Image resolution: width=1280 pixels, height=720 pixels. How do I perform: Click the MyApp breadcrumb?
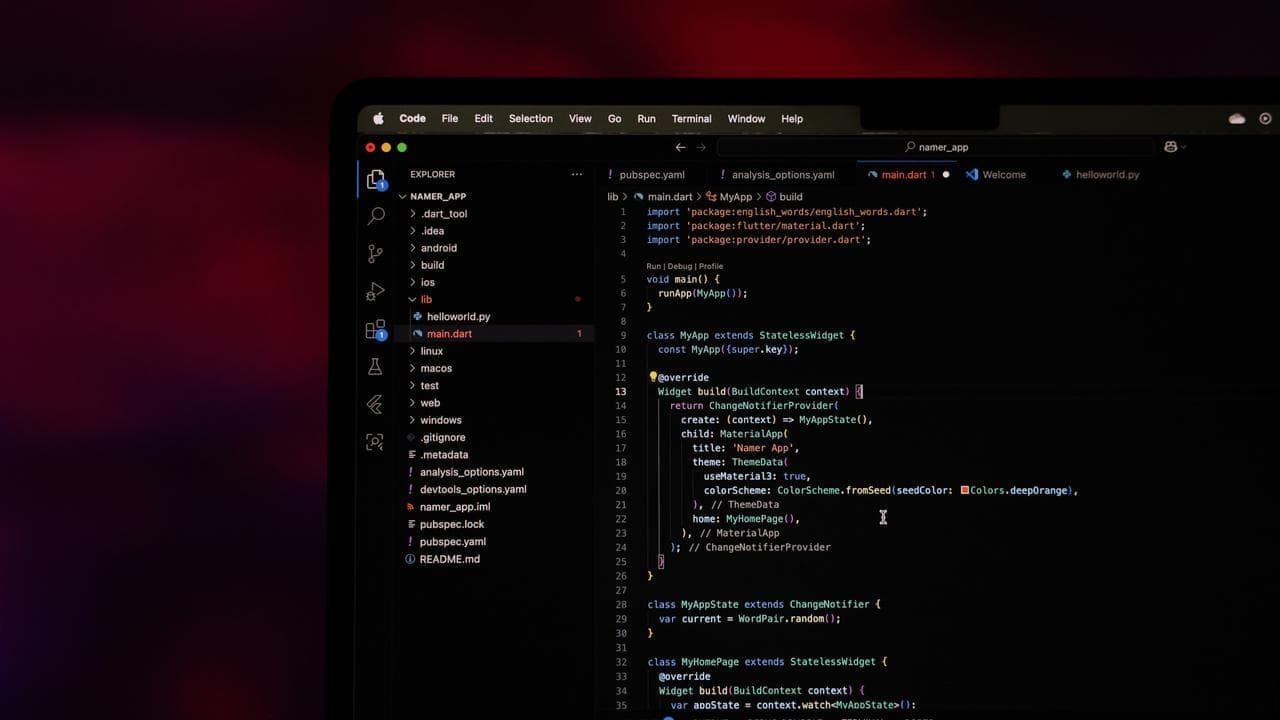pyautogui.click(x=729, y=197)
